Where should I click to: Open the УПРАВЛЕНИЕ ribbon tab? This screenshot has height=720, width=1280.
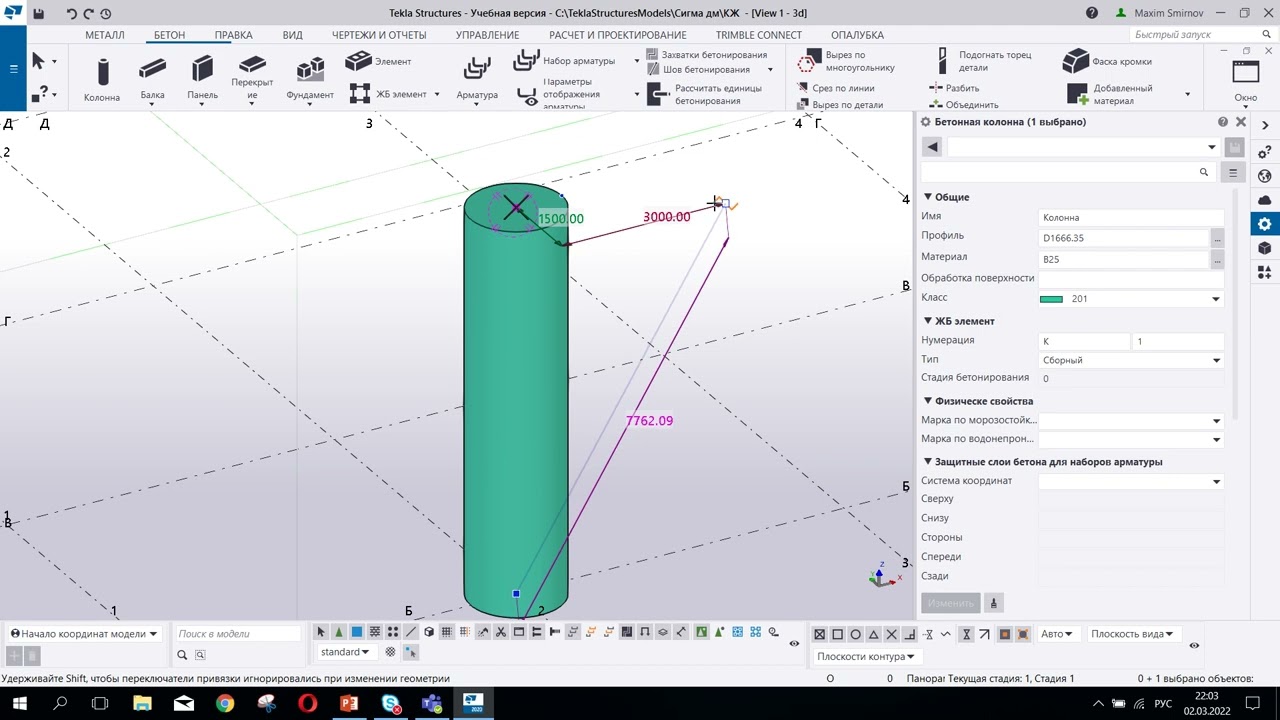[487, 35]
